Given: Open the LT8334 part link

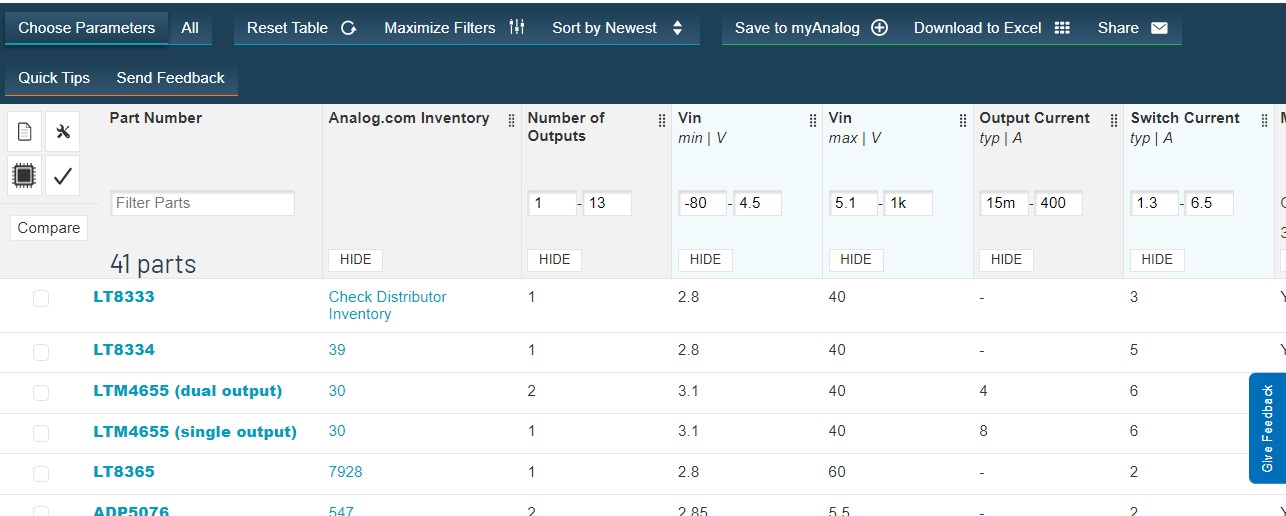Looking at the screenshot, I should click(124, 350).
